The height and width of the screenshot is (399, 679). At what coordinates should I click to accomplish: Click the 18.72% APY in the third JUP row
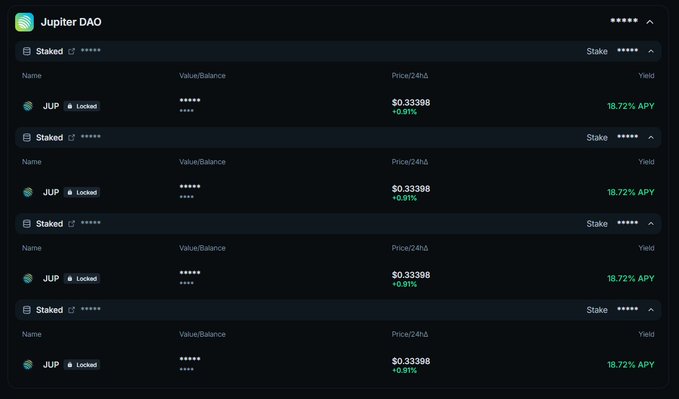[630, 279]
